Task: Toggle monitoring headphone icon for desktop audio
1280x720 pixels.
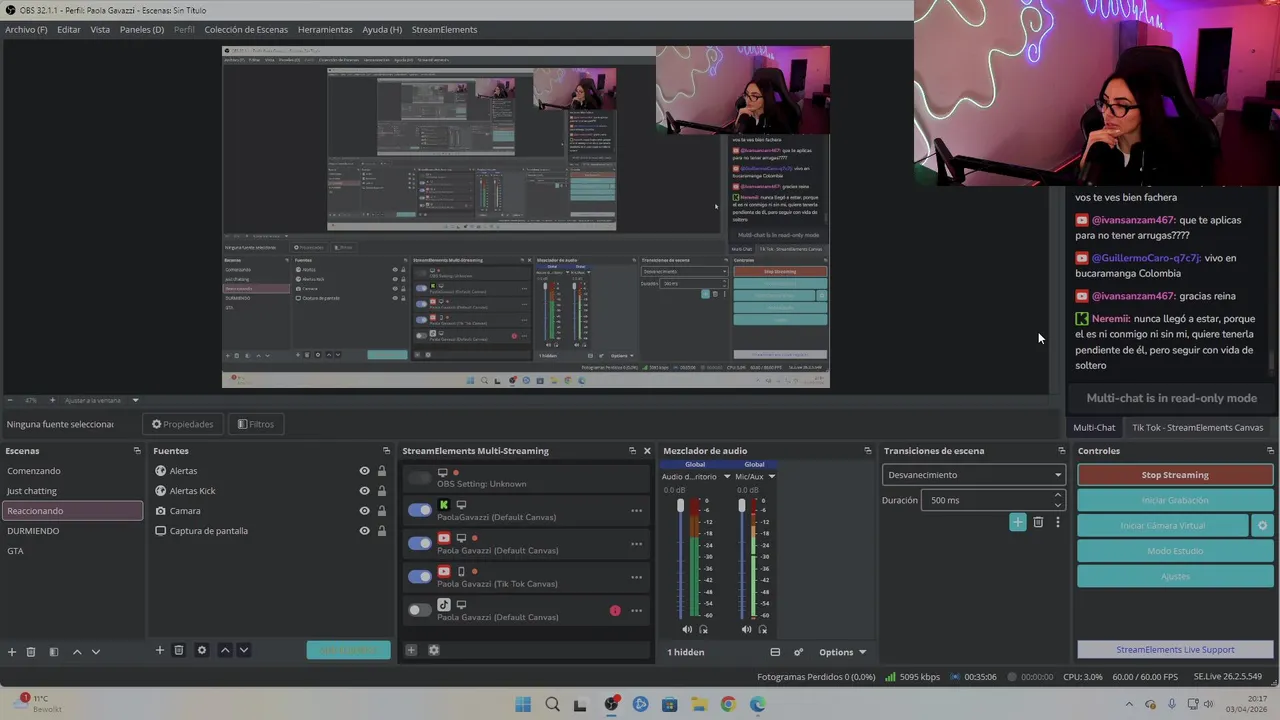Action: click(704, 629)
